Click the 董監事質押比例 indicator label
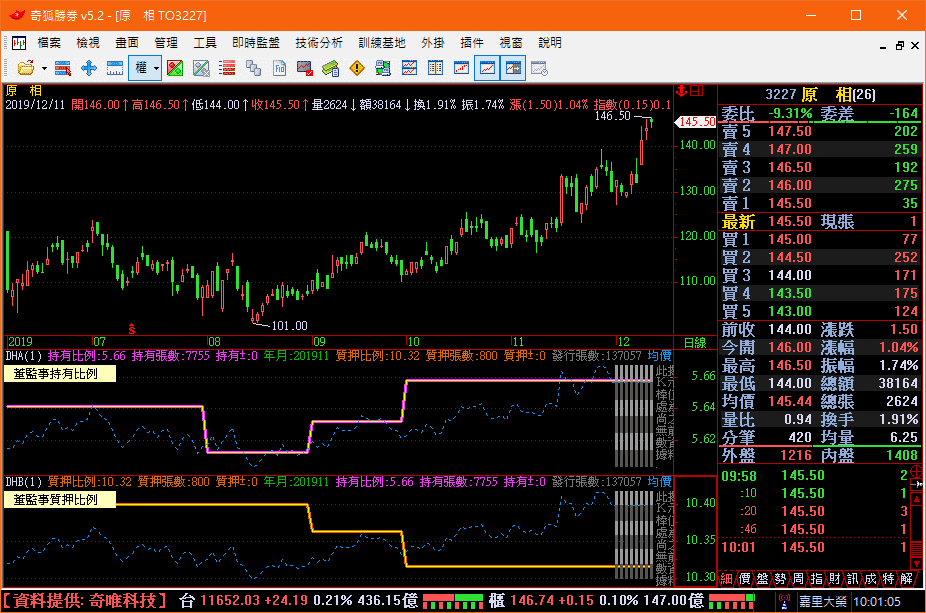This screenshot has height=613, width=926. click(60, 500)
